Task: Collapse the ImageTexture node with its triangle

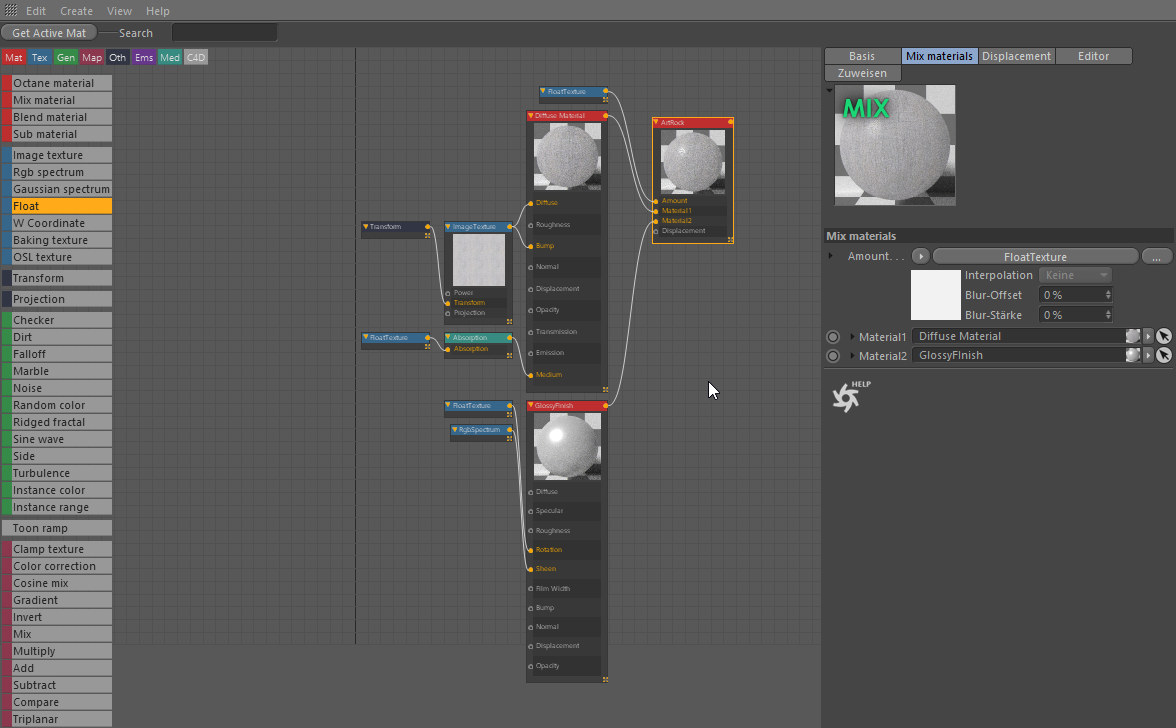Action: point(448,226)
